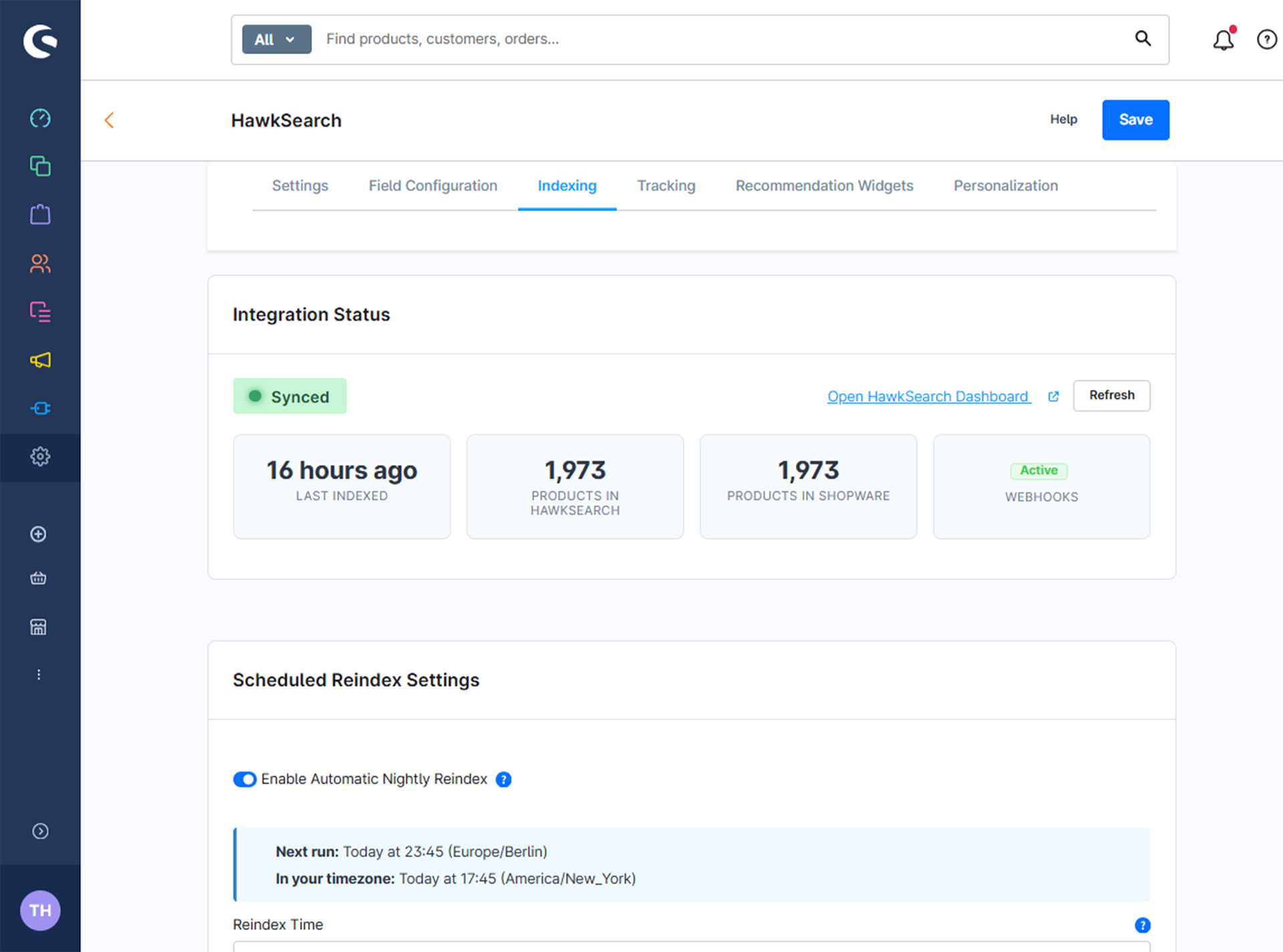Open the Settings gear icon

40,457
